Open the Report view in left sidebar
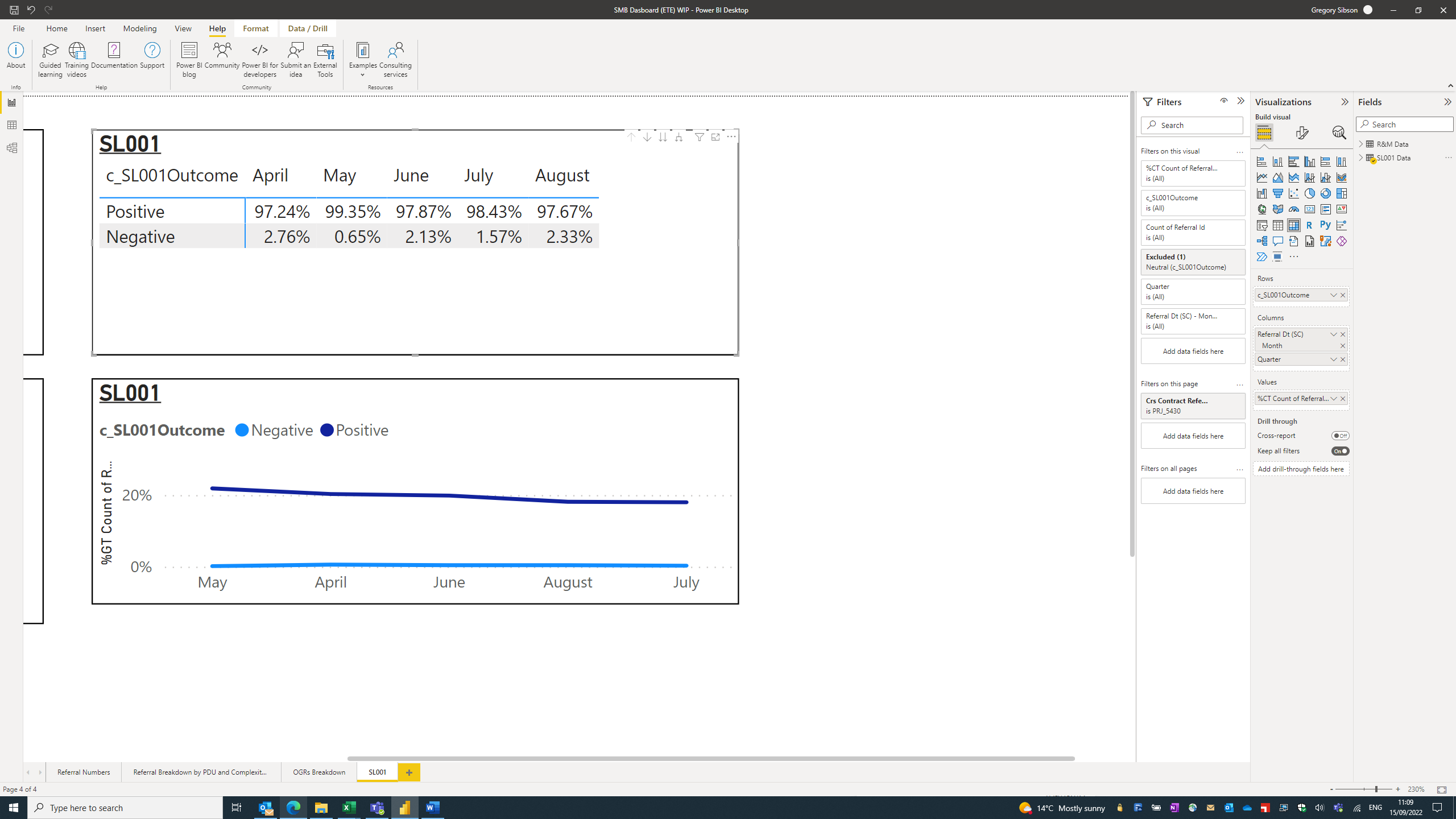The image size is (1456, 819). coord(11,102)
